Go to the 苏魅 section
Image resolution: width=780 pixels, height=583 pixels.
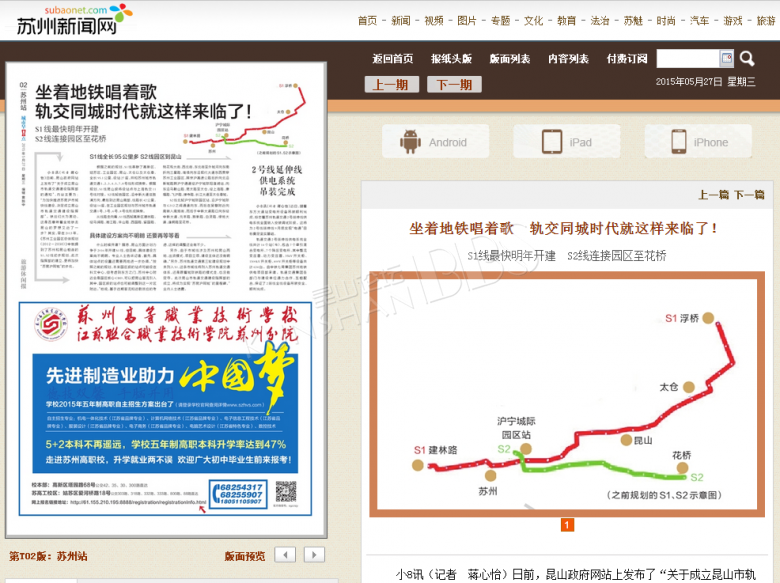coord(633,21)
